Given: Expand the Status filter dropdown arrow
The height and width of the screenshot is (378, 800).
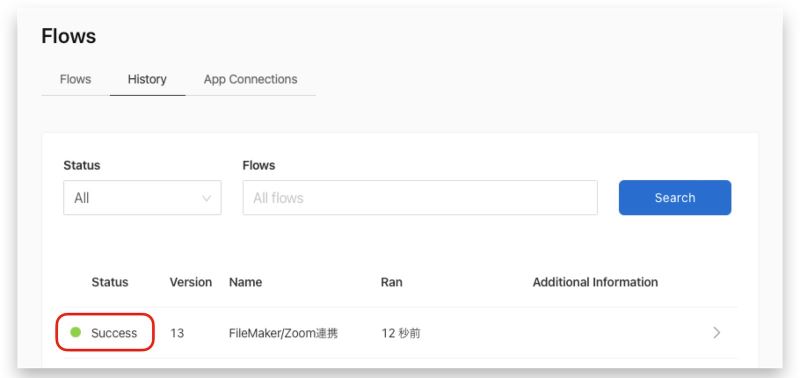Looking at the screenshot, I should coord(207,198).
